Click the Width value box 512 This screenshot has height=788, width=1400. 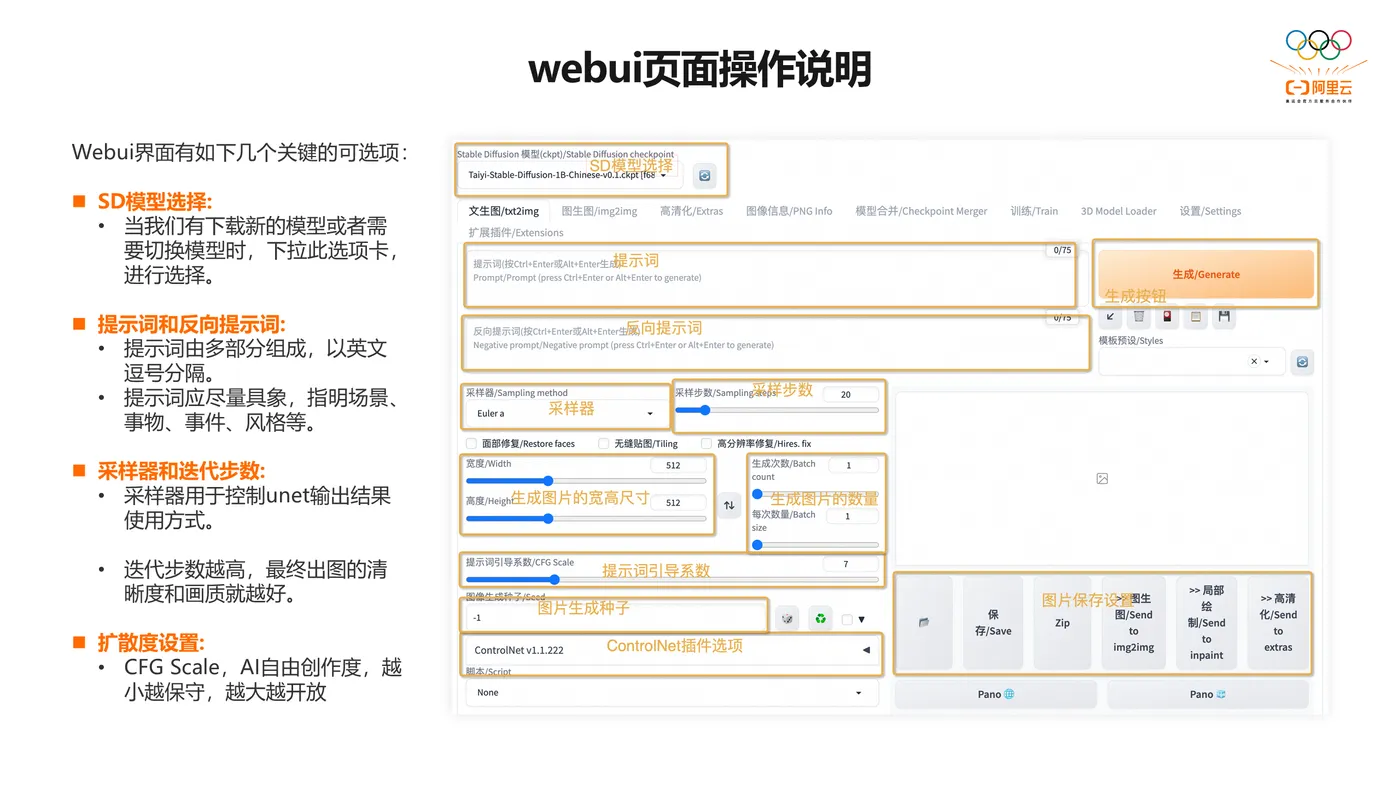coord(678,465)
